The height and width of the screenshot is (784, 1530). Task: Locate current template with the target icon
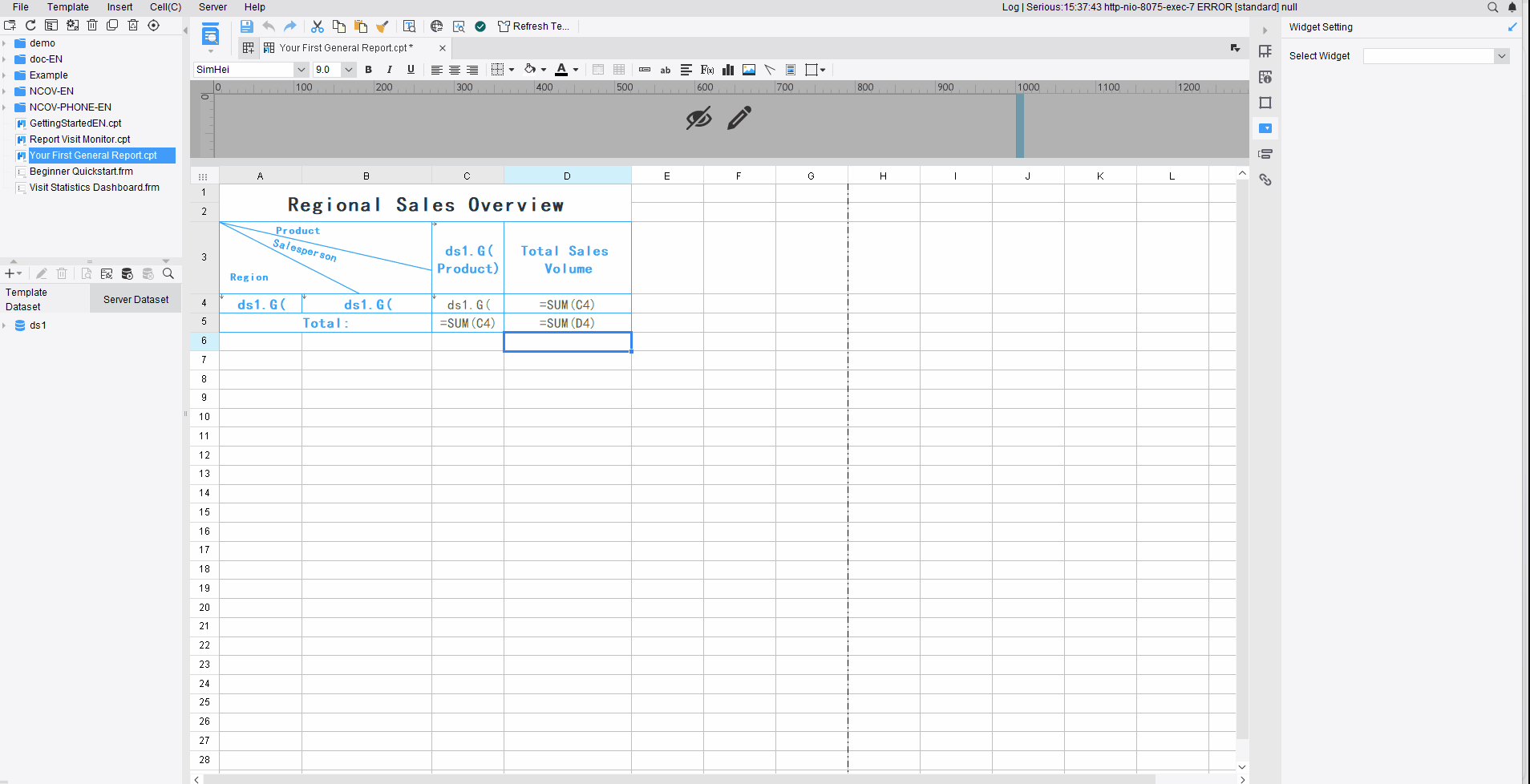click(154, 26)
